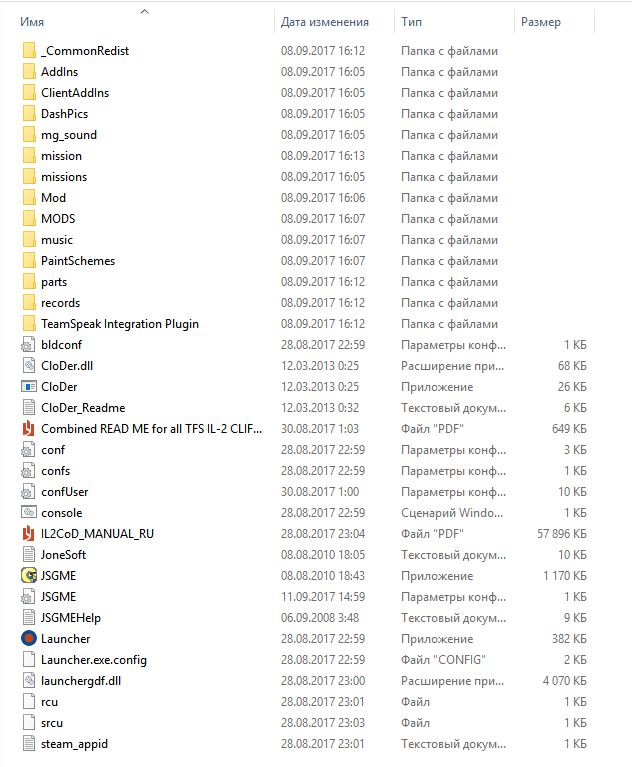The width and height of the screenshot is (632, 767).
Task: Click the bldconf config file icon
Action: click(28, 345)
